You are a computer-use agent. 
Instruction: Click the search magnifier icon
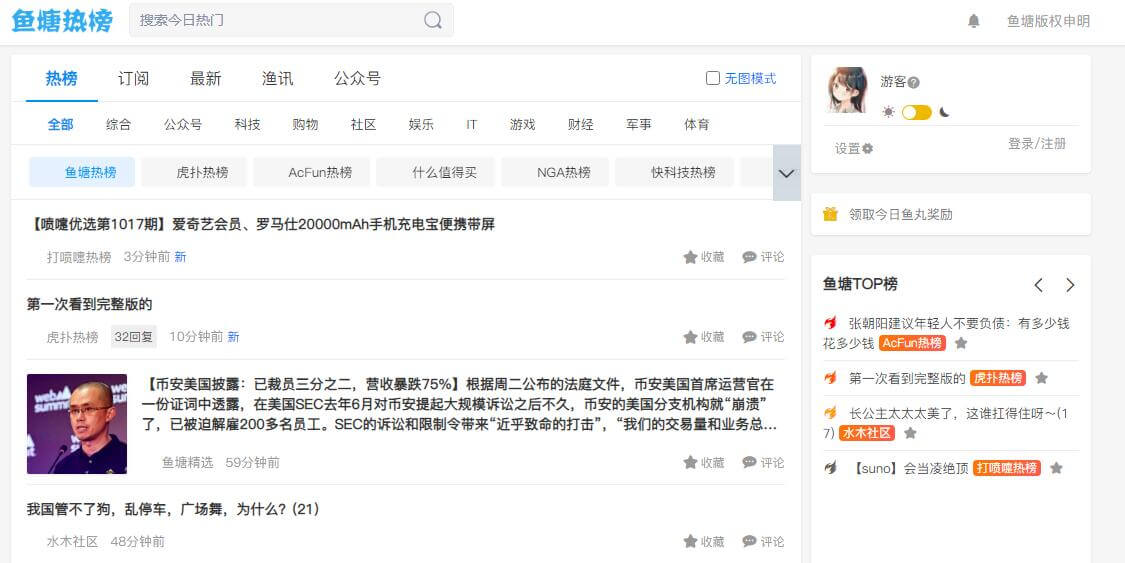[433, 20]
